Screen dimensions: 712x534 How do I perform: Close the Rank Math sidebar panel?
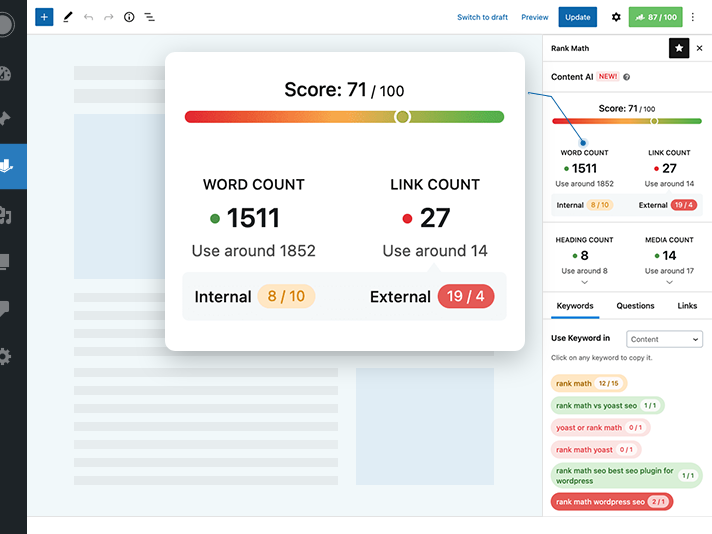699,48
